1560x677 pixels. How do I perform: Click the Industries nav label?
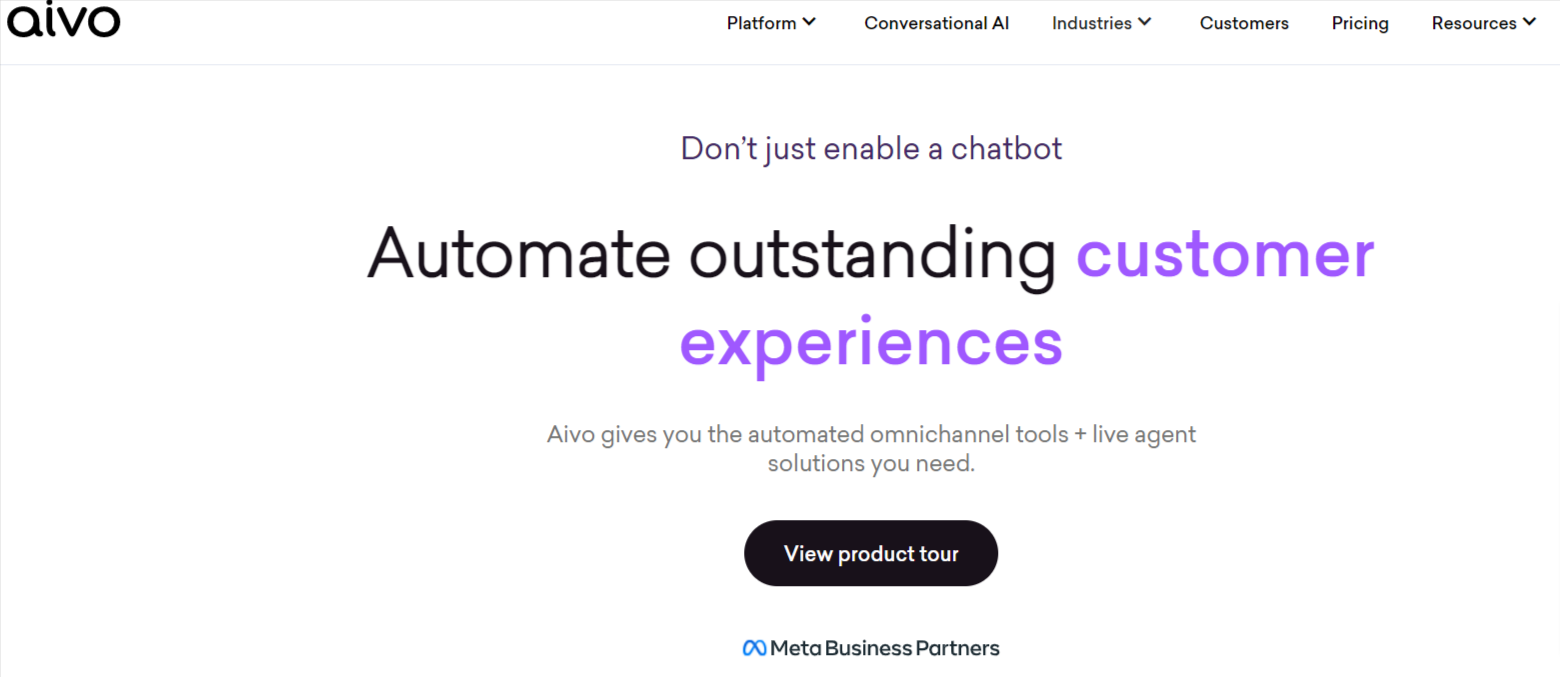1093,22
